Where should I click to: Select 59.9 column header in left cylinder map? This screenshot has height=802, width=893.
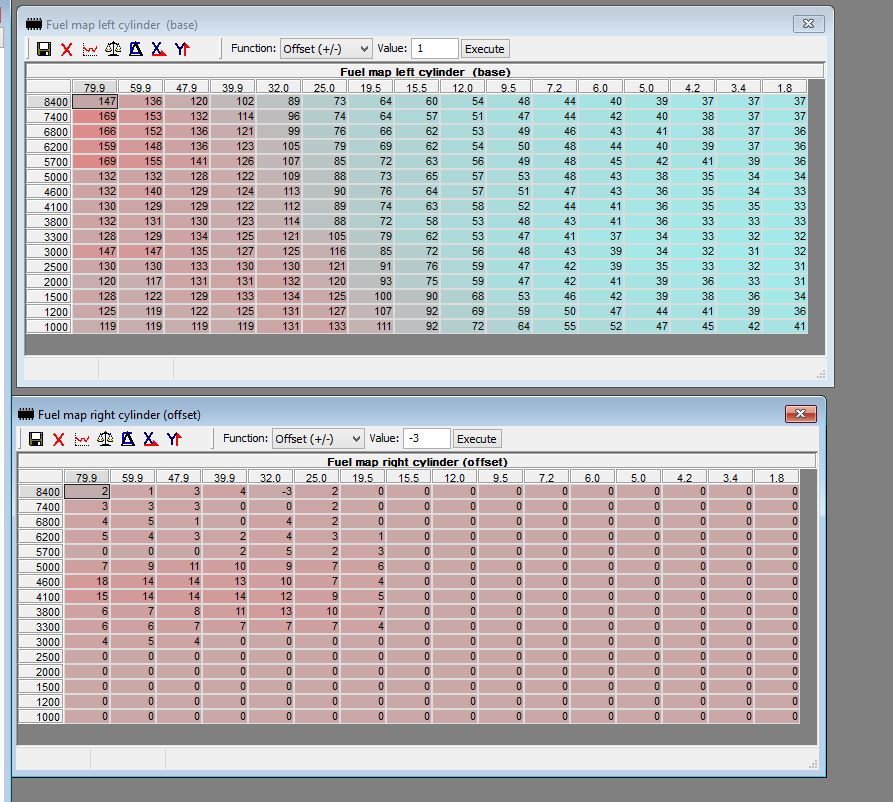(x=141, y=87)
